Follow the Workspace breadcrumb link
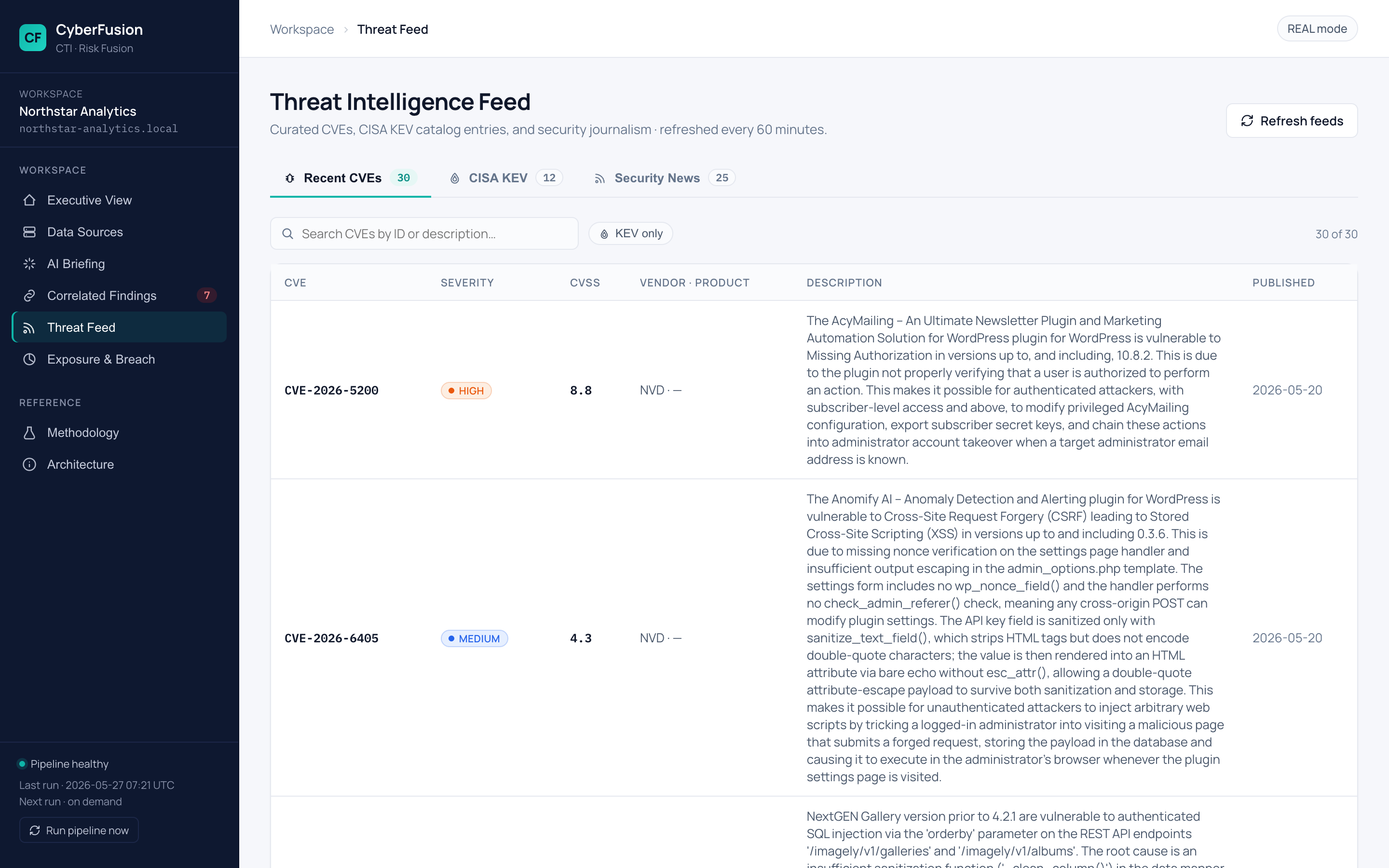1389x868 pixels. click(302, 29)
